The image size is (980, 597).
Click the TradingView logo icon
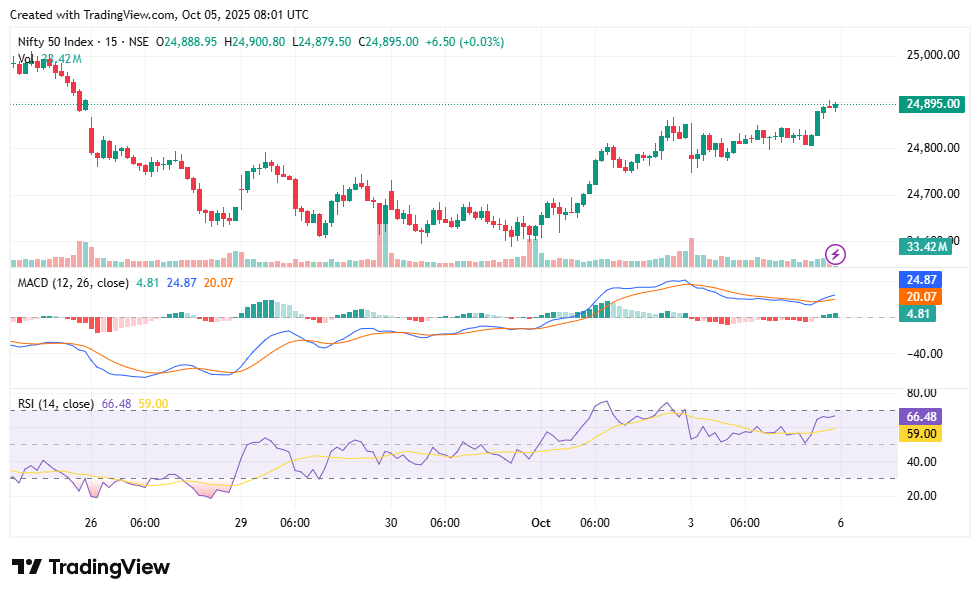pos(27,567)
